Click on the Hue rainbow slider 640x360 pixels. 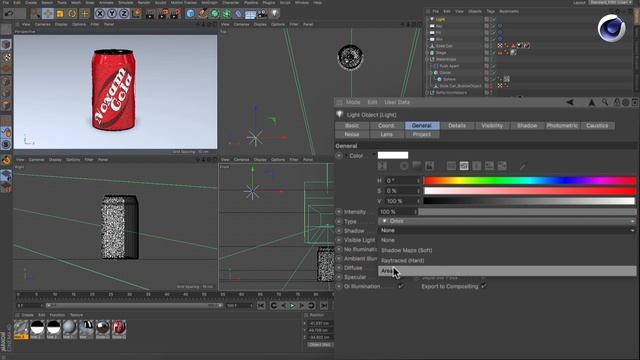pos(529,180)
